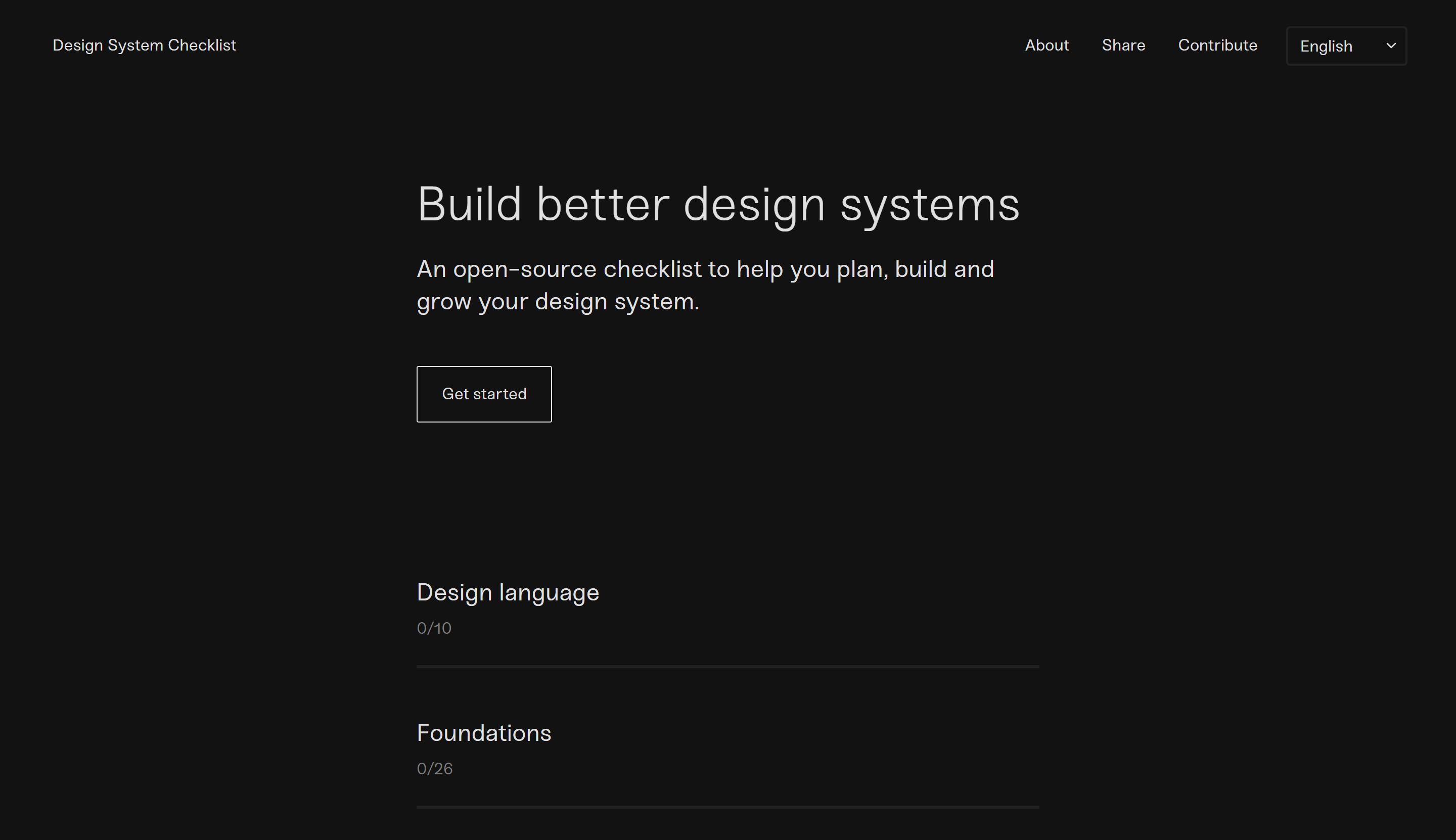Begin the checklist with Get started
The height and width of the screenshot is (840, 1456).
tap(484, 394)
